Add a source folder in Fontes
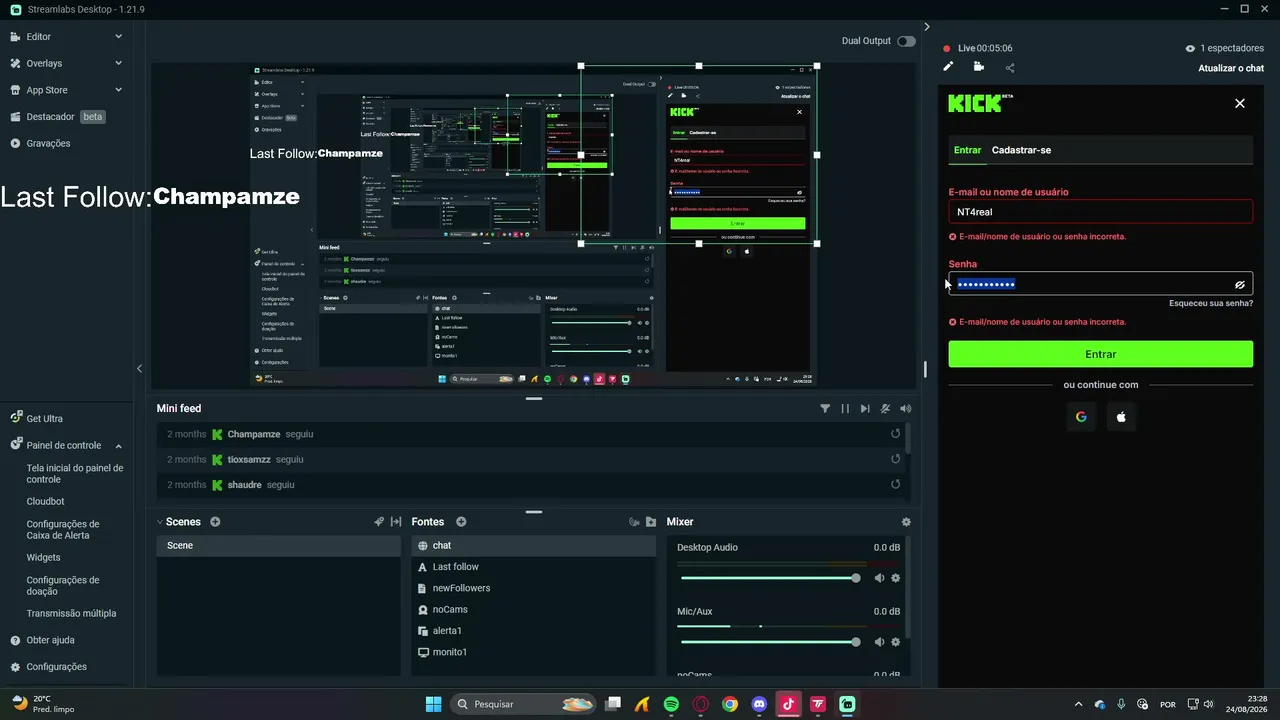Viewport: 1280px width, 720px height. (x=651, y=522)
